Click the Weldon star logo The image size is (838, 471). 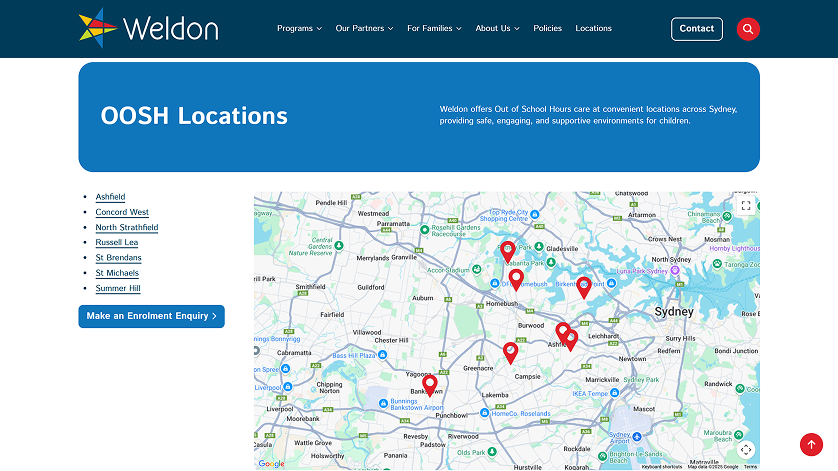pos(98,28)
